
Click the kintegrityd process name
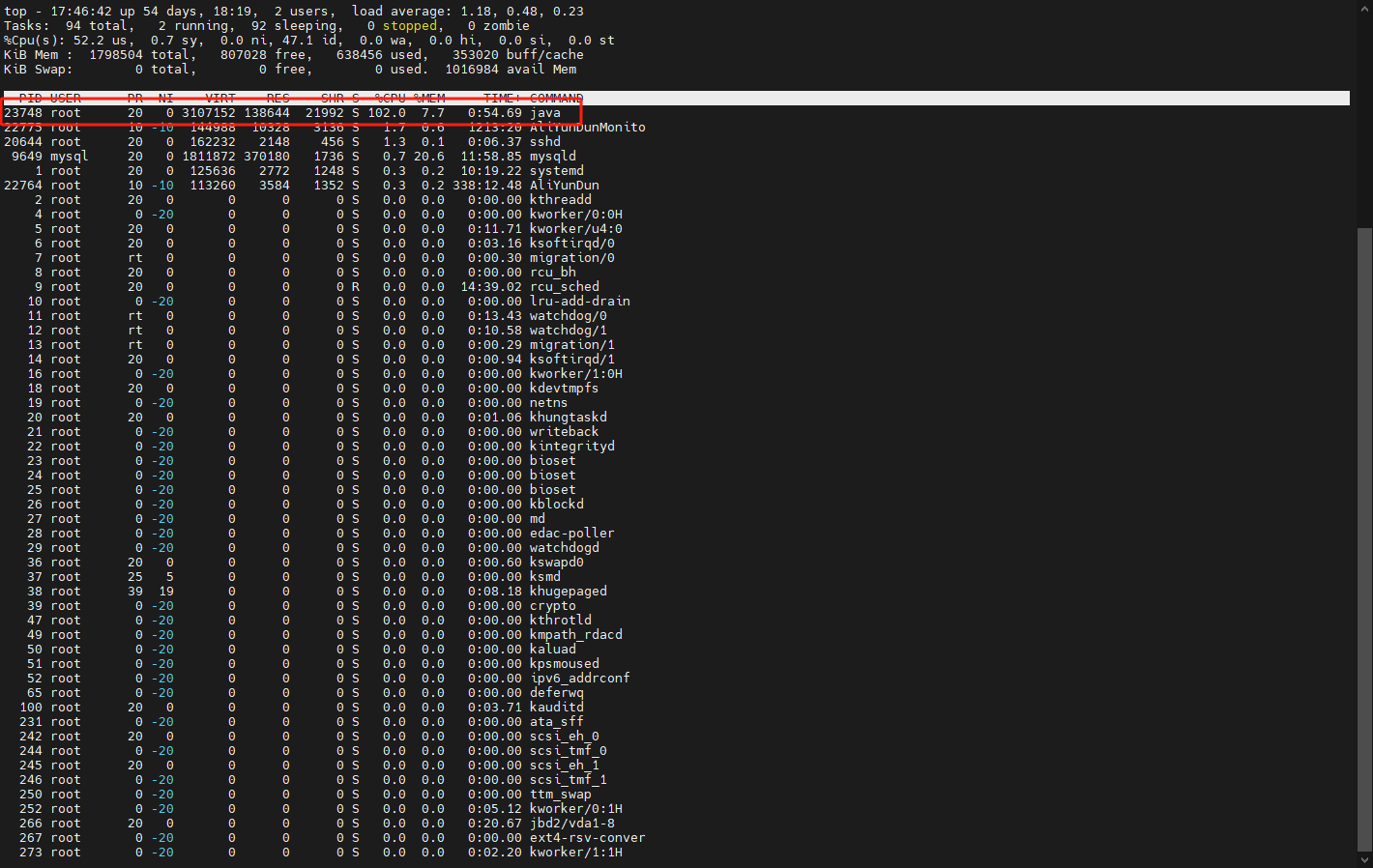click(572, 447)
